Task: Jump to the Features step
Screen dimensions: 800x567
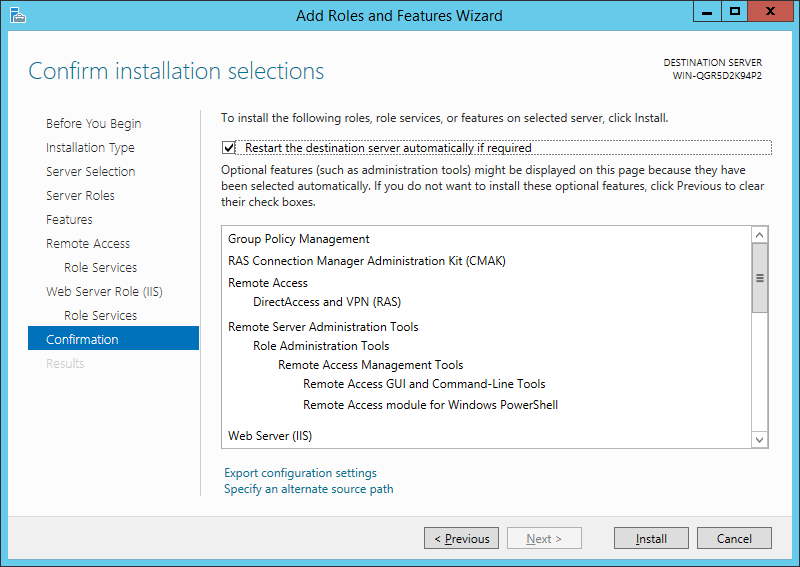Action: click(x=69, y=219)
